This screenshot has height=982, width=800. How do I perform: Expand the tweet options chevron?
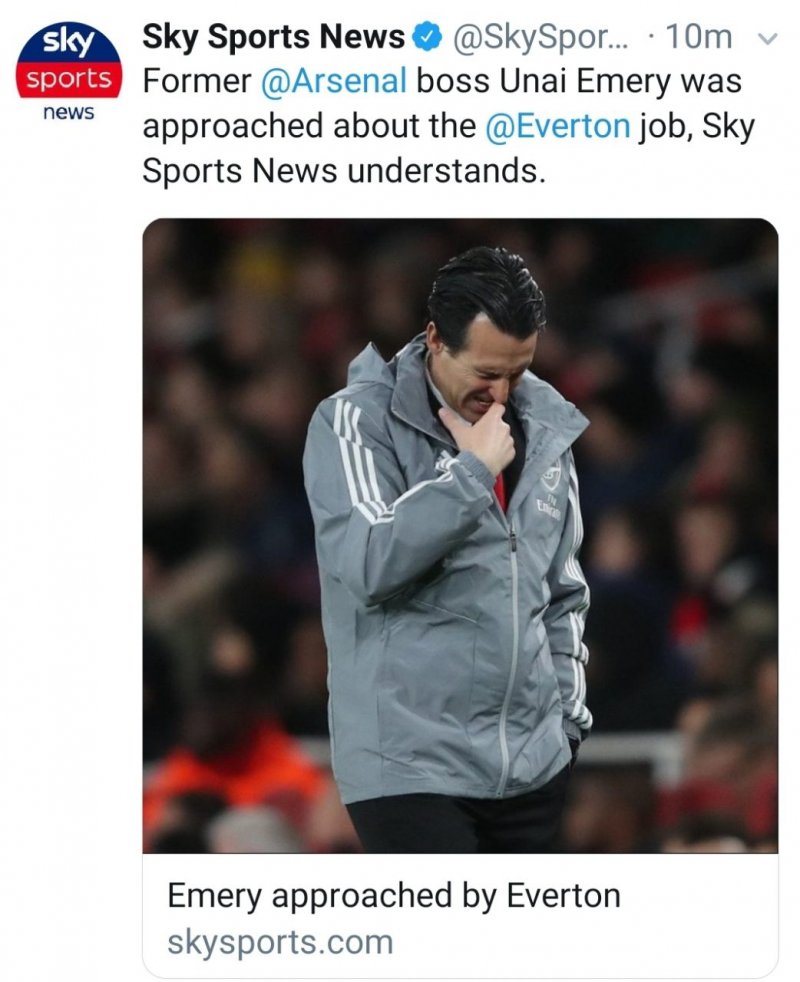[x=768, y=39]
